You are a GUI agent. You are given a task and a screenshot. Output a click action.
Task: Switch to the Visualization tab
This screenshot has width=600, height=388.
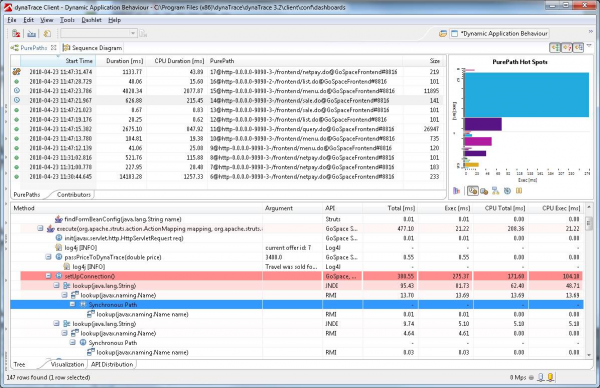click(x=67, y=364)
